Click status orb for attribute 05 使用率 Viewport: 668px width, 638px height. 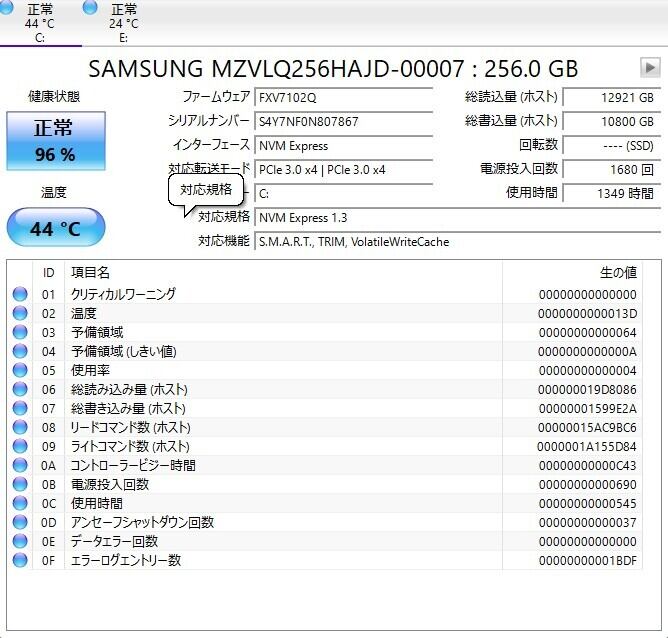click(20, 370)
